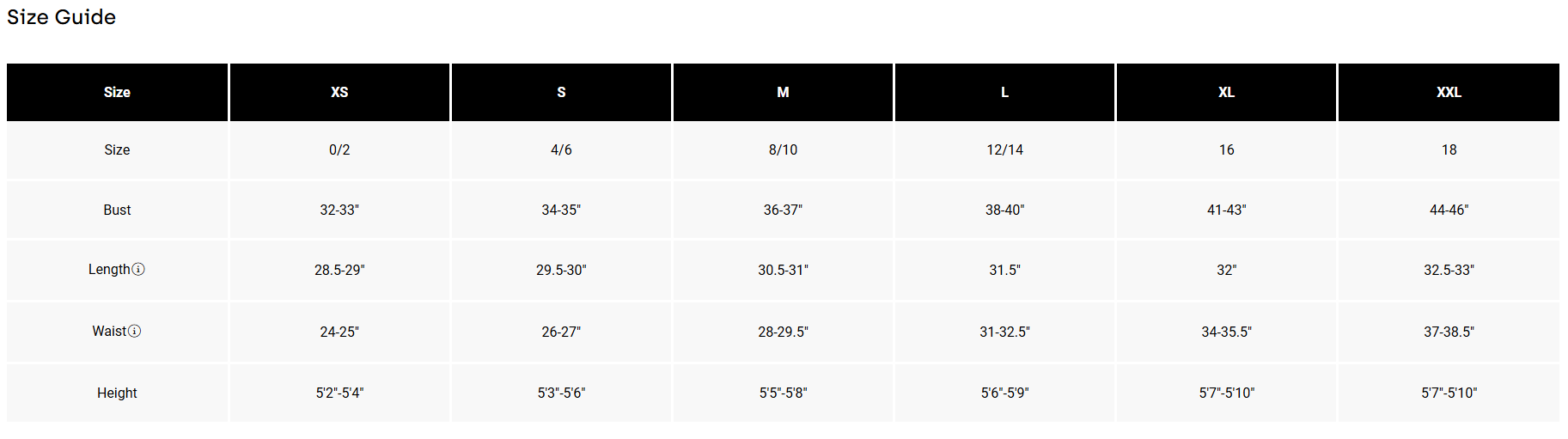Select the 29.5-30" length cell
Viewport: 1568px width, 439px height.
click(x=561, y=270)
